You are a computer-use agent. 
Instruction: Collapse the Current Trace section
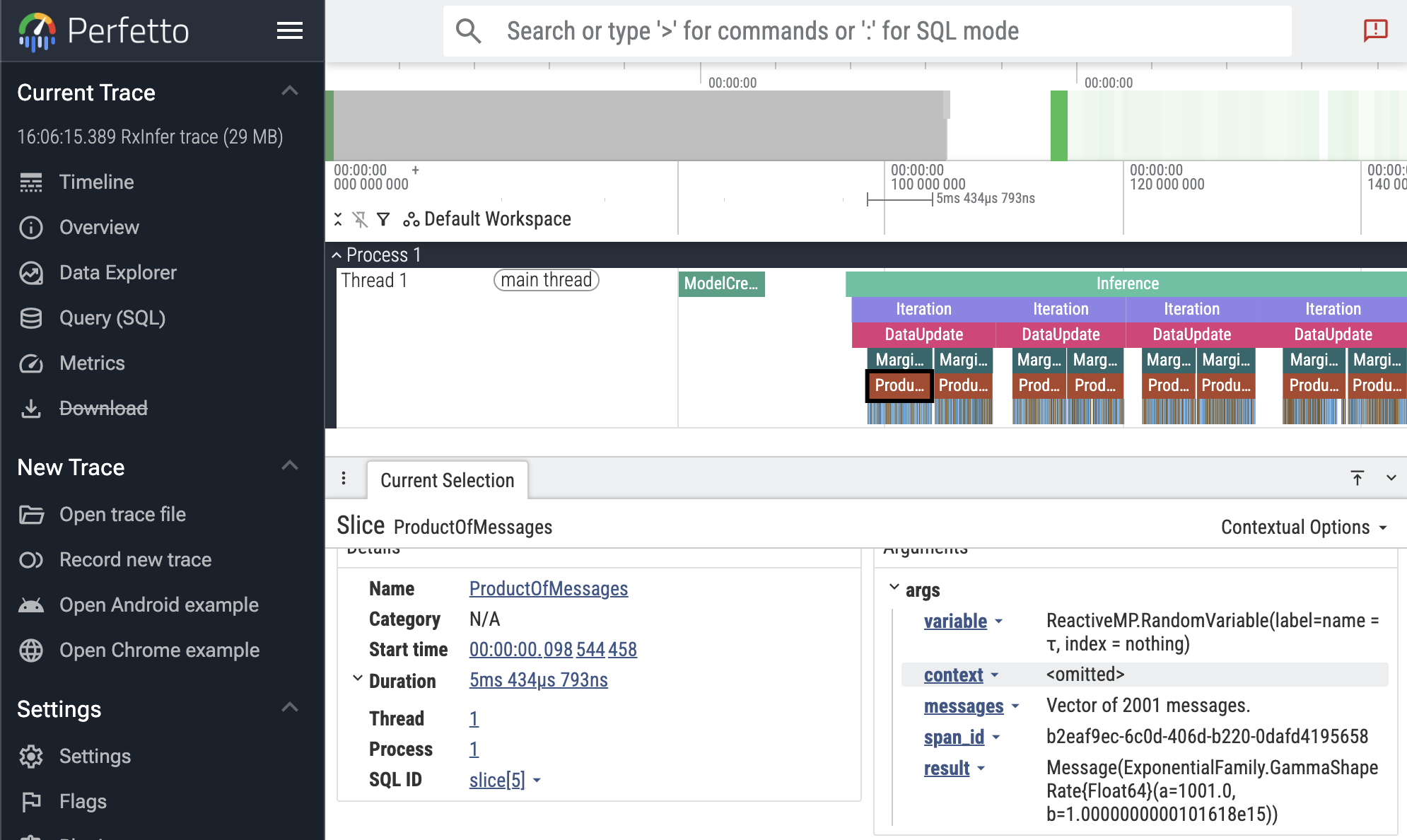(290, 91)
